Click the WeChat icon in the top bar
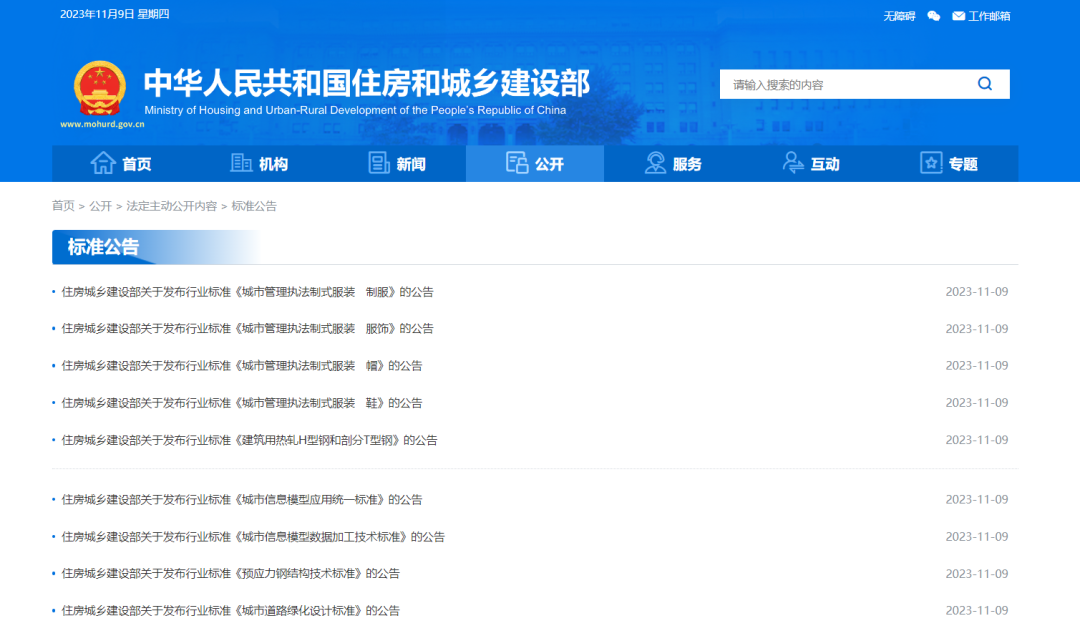Screen dimensions: 1080x626 (933, 16)
